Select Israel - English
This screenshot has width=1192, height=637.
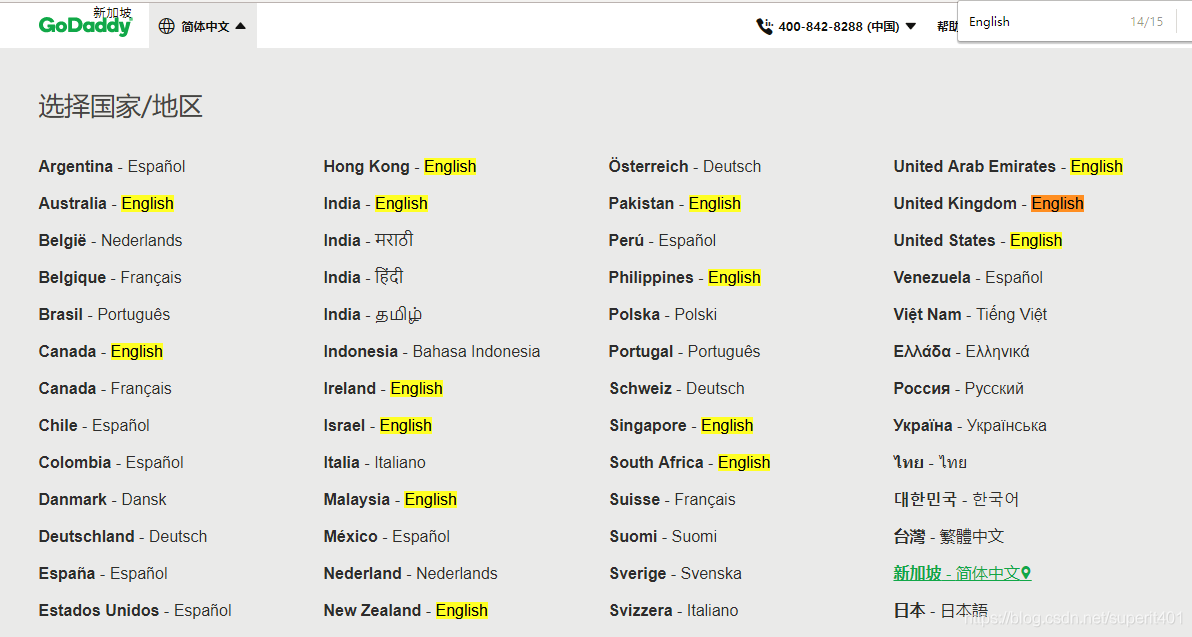pos(378,426)
